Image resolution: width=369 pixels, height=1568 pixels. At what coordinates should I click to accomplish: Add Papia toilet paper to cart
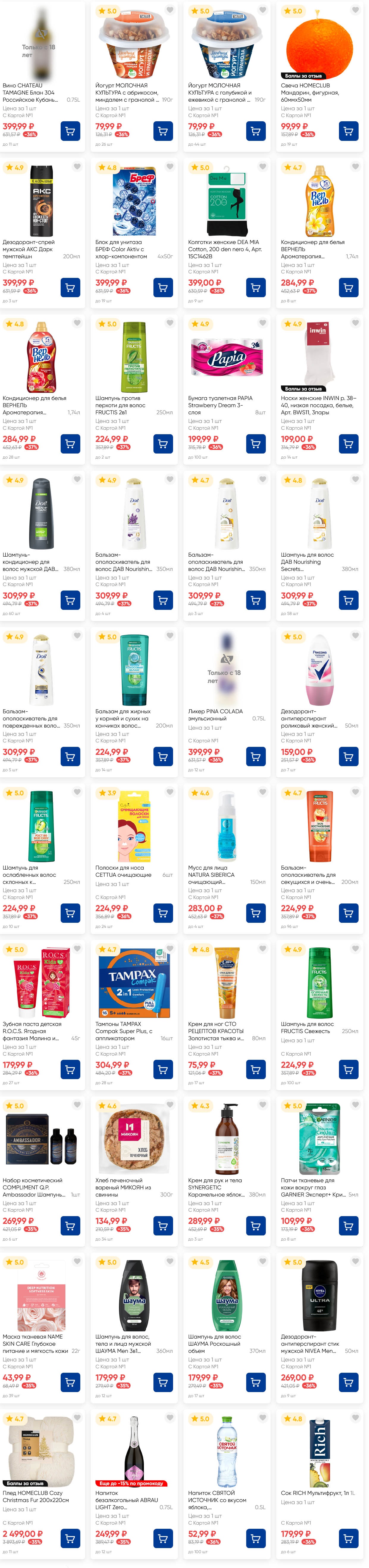pyautogui.click(x=256, y=444)
